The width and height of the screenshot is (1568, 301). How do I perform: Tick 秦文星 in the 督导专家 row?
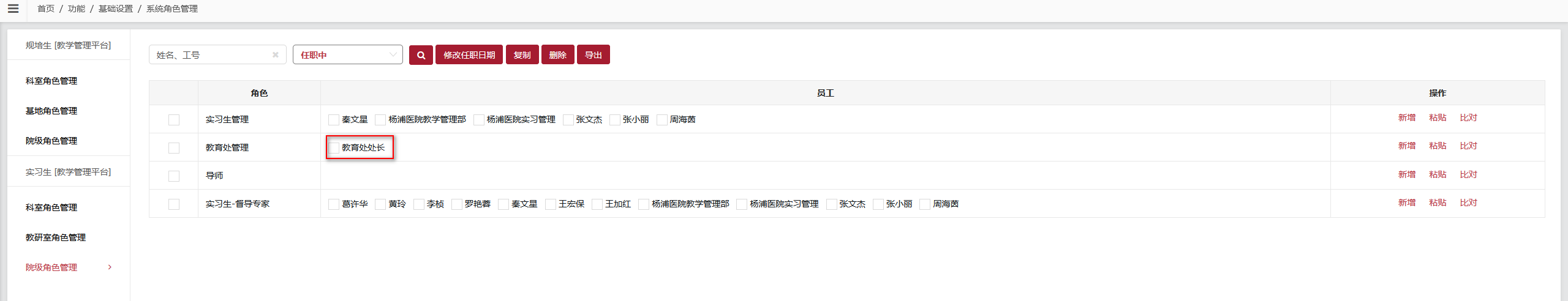[503, 204]
